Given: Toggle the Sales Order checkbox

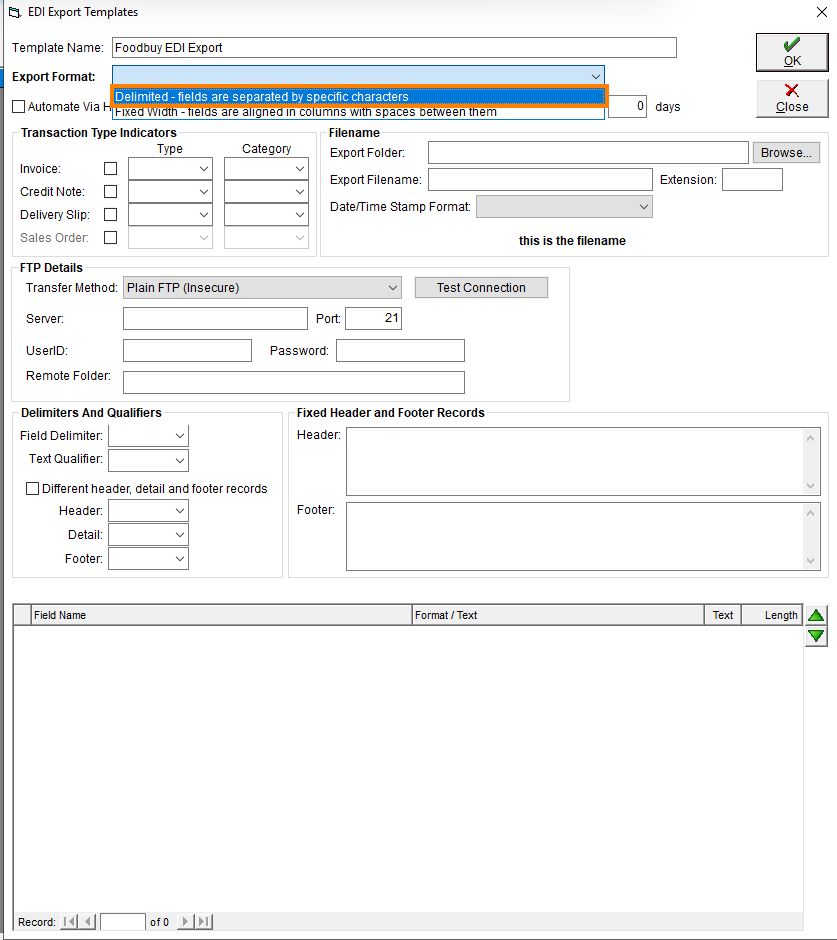Looking at the screenshot, I should [110, 237].
